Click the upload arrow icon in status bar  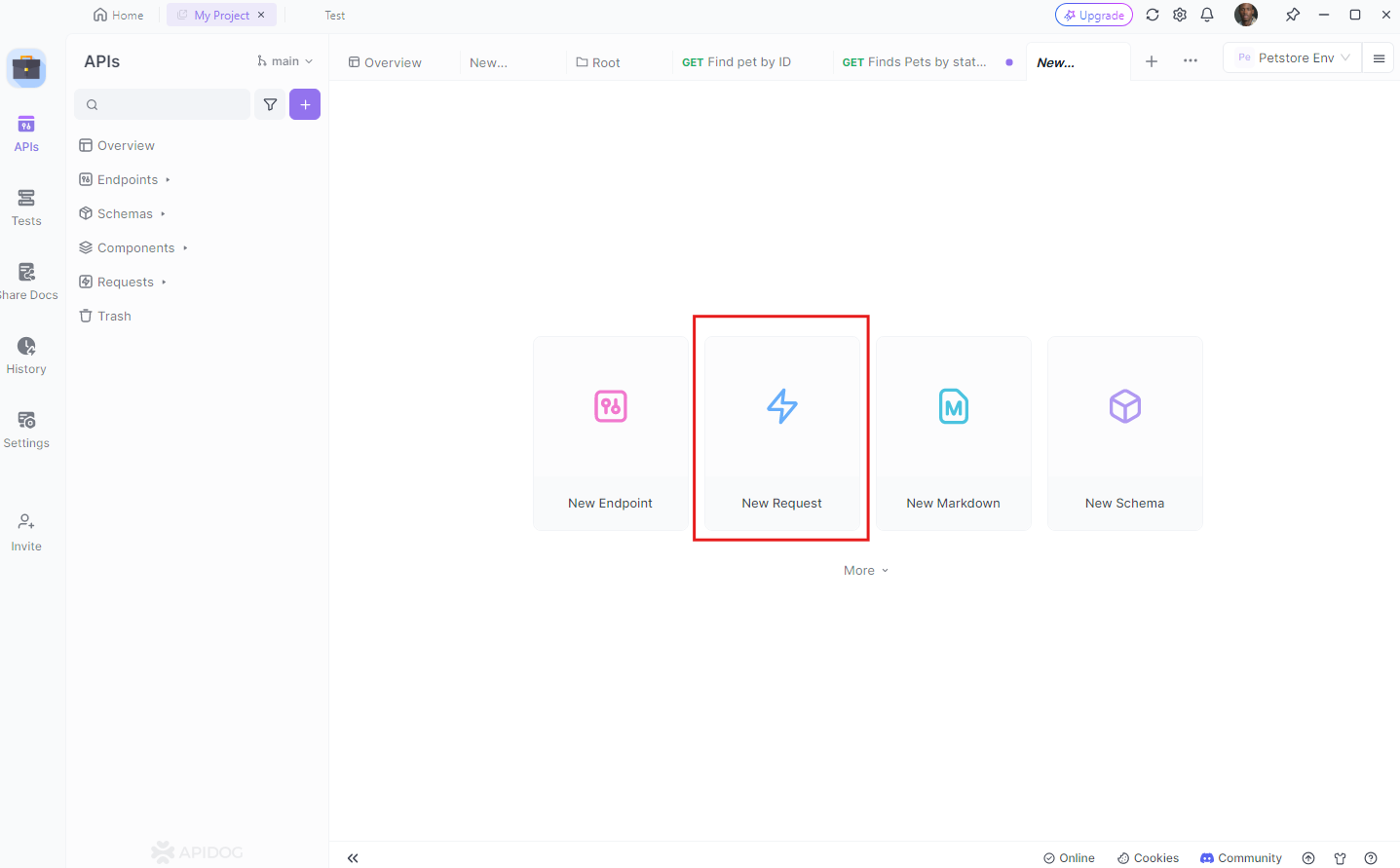coord(1308,858)
